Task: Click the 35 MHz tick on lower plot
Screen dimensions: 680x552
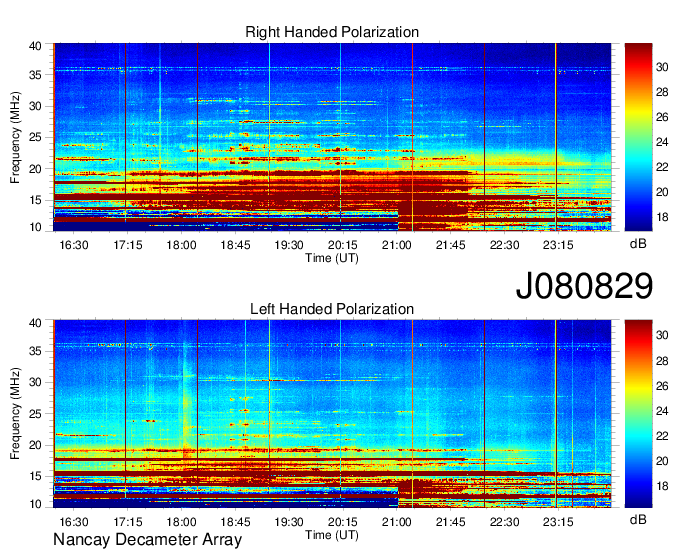Action: click(35, 351)
